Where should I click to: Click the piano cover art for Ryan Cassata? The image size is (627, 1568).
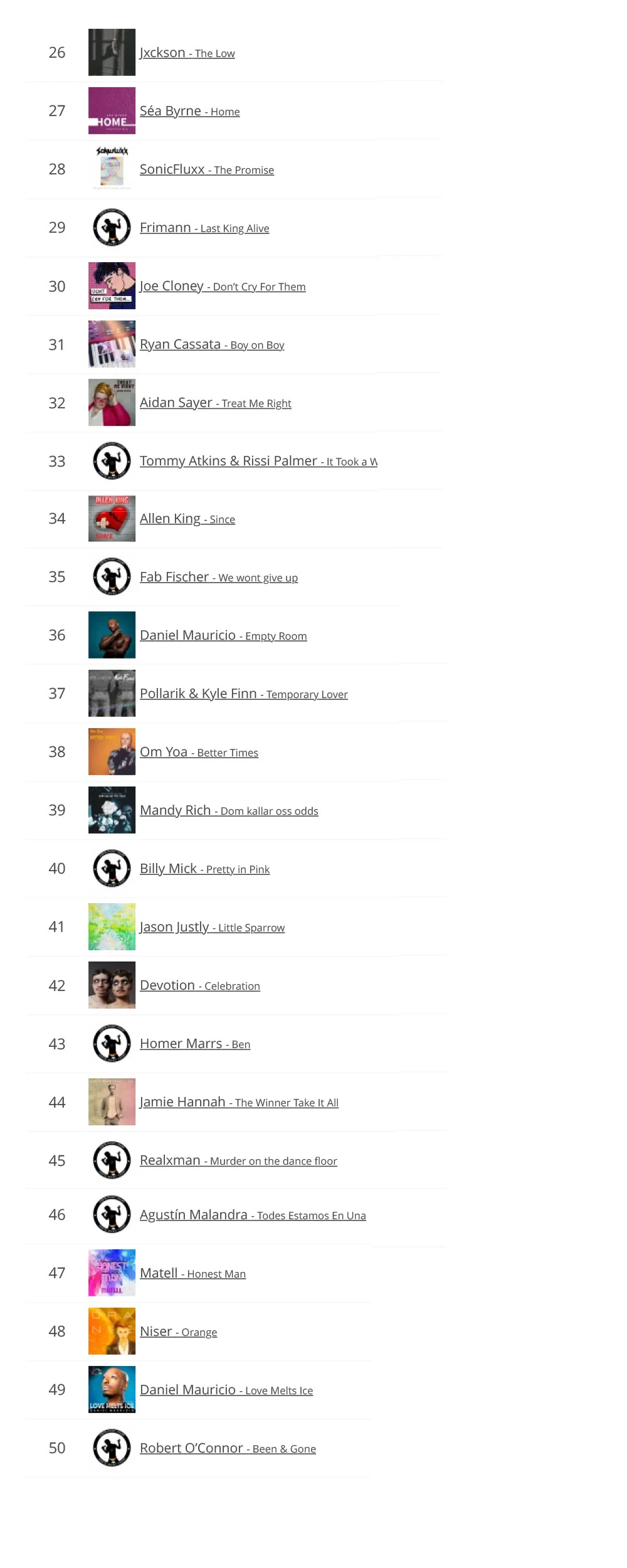coord(112,344)
